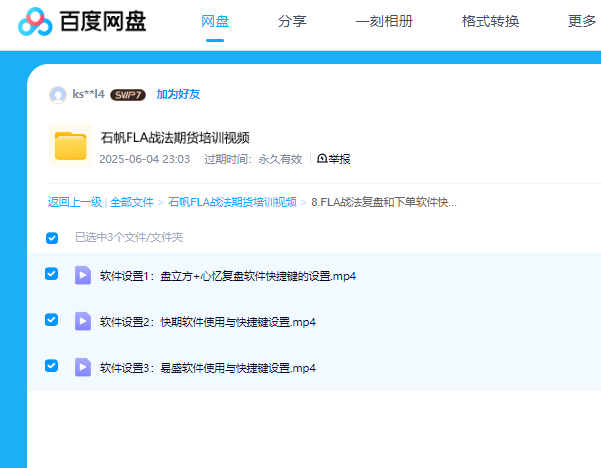This screenshot has height=468, width=601.
Task: Click 加为好友 to add friend
Action: [x=178, y=95]
